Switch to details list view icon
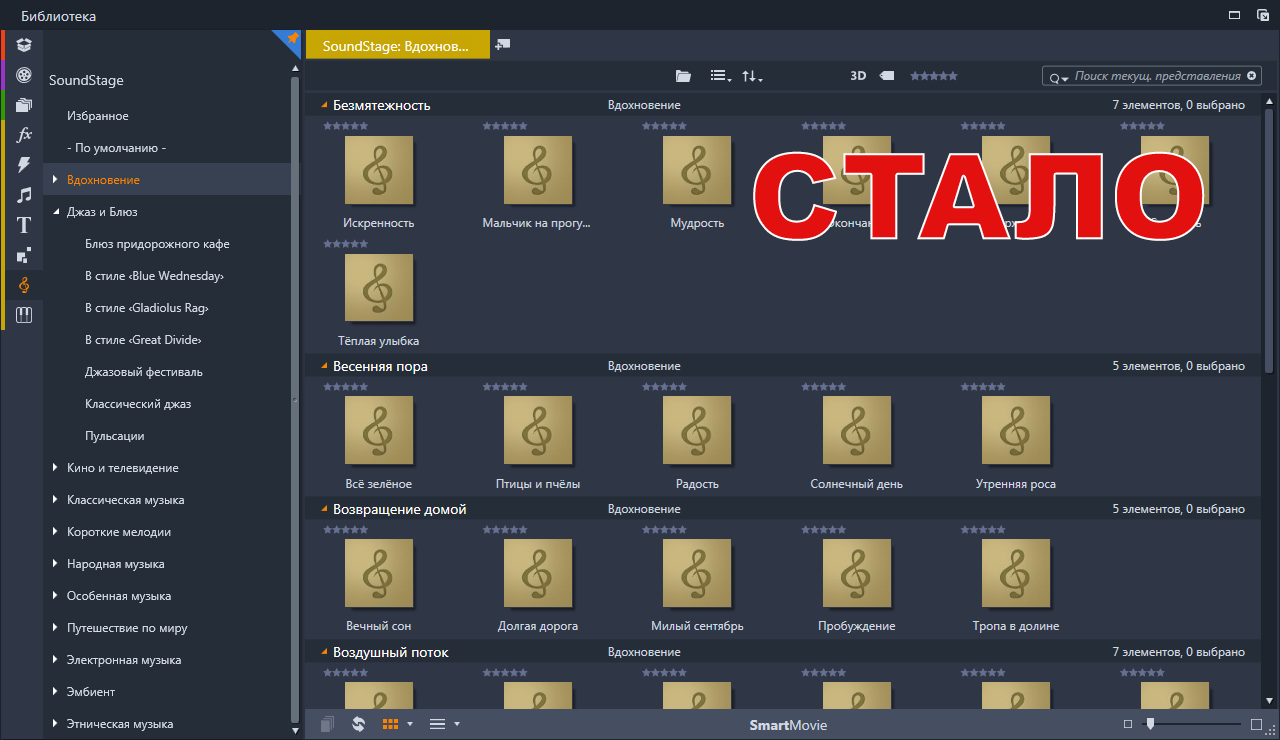Image resolution: width=1280 pixels, height=740 pixels. tap(437, 724)
